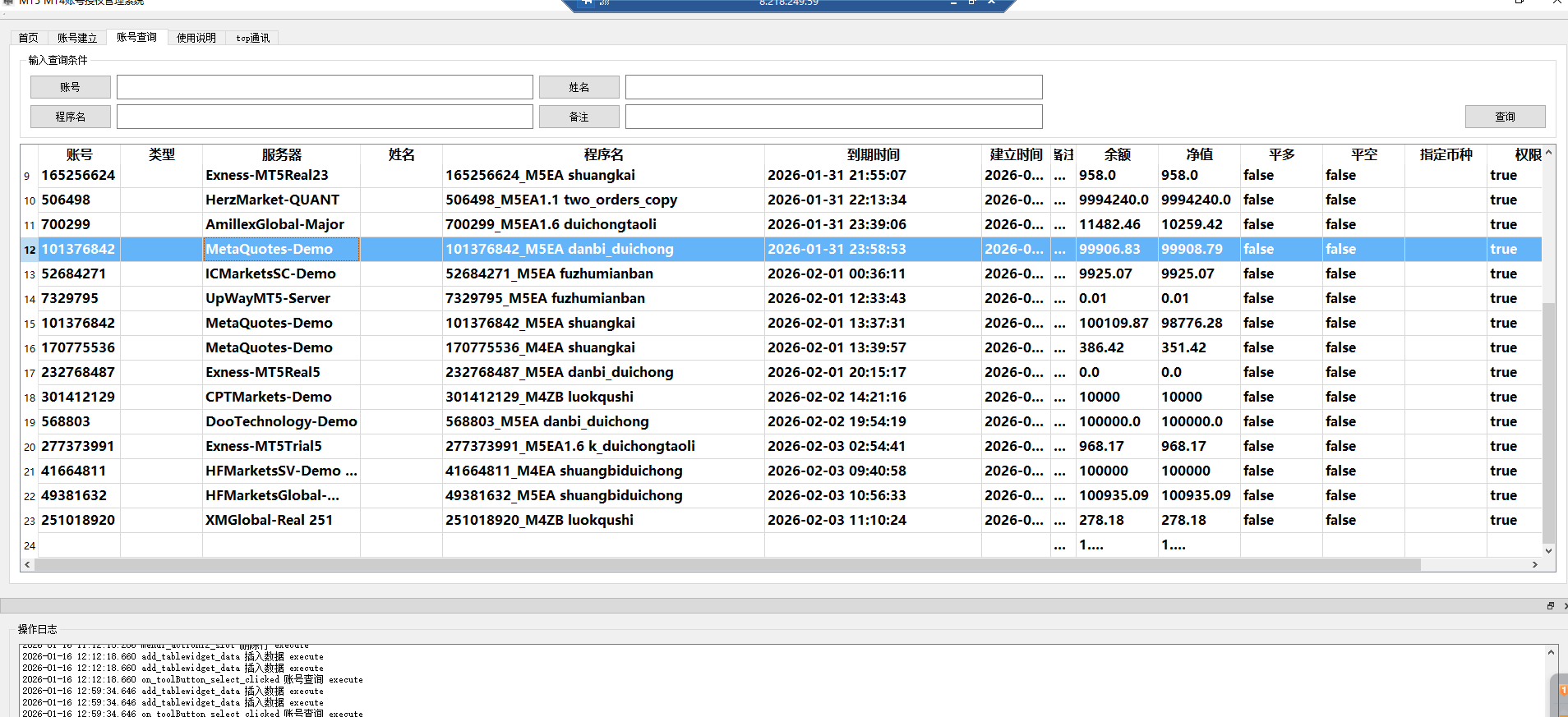Select program cell 101376842_M5EA danbi_duichong
Screen dimensions: 1568x717
pos(603,250)
